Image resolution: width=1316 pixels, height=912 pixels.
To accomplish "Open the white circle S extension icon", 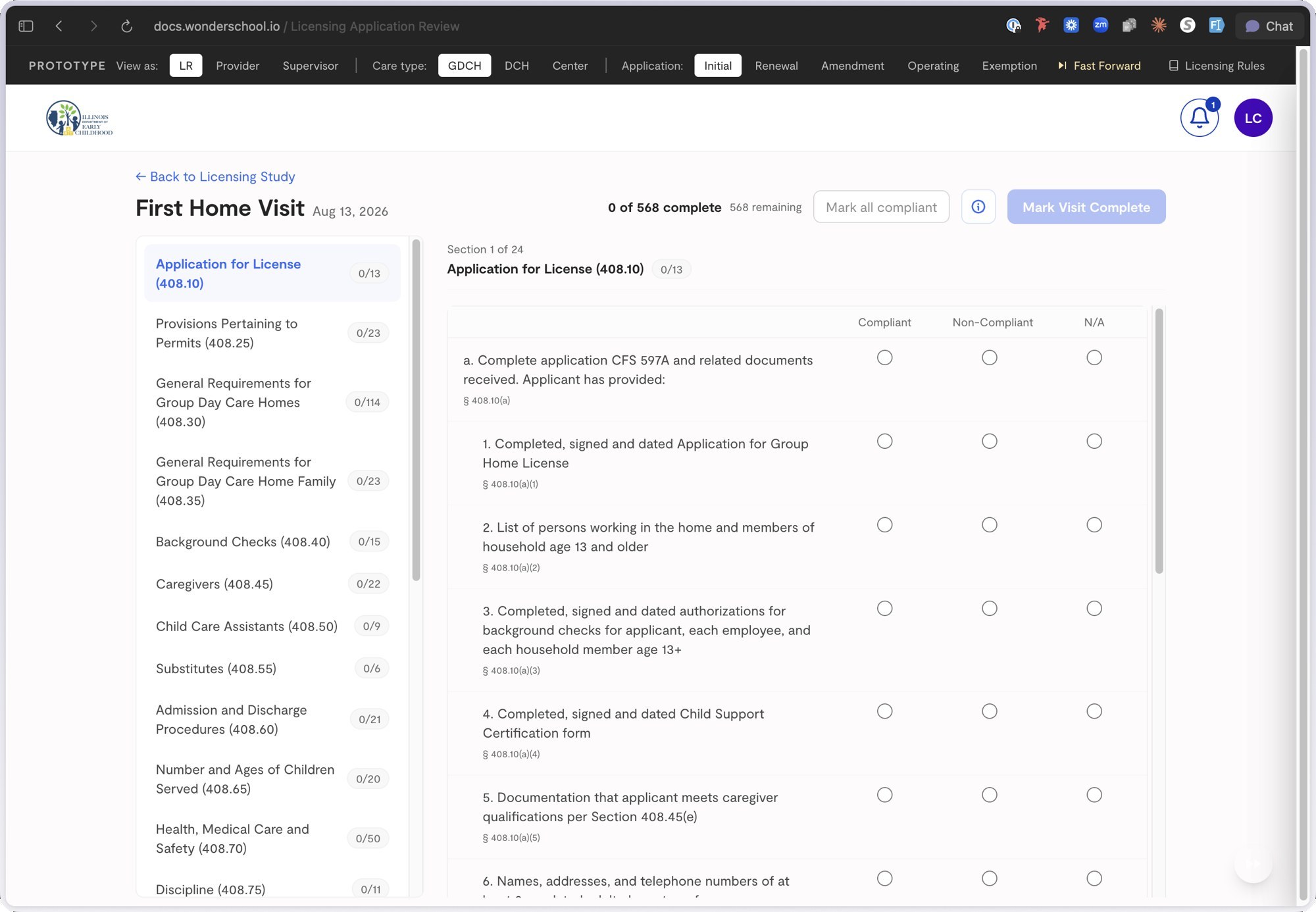I will click(1188, 26).
